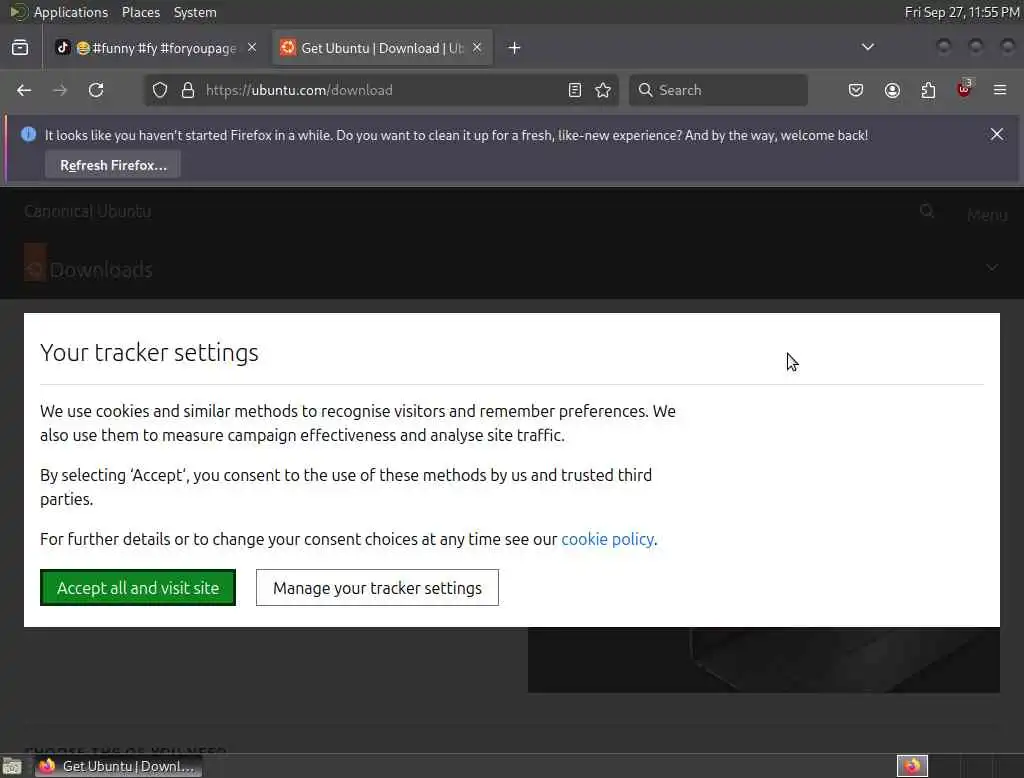Viewport: 1024px width, 778px height.
Task: Expand the Downloads section chevron
Action: pos(992,267)
